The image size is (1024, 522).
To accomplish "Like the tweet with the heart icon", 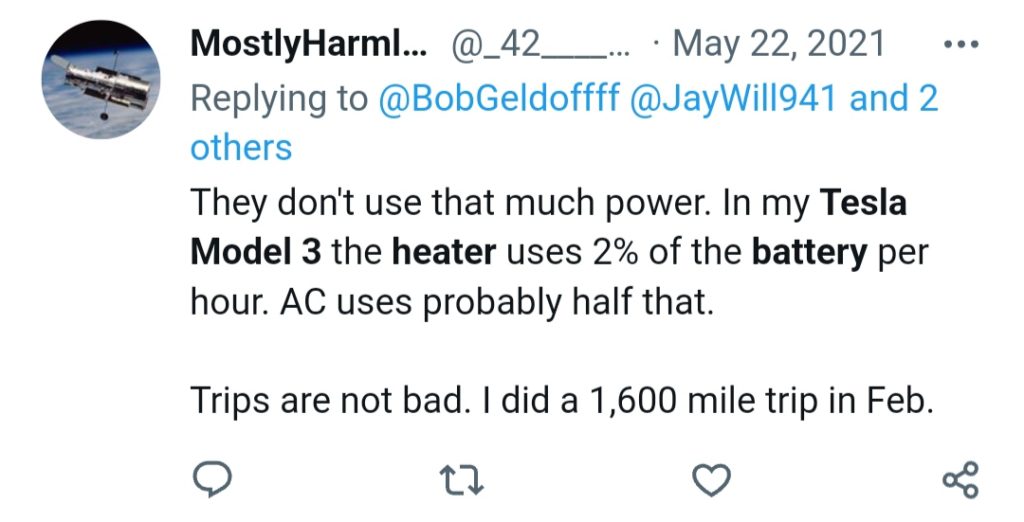I will pos(712,481).
